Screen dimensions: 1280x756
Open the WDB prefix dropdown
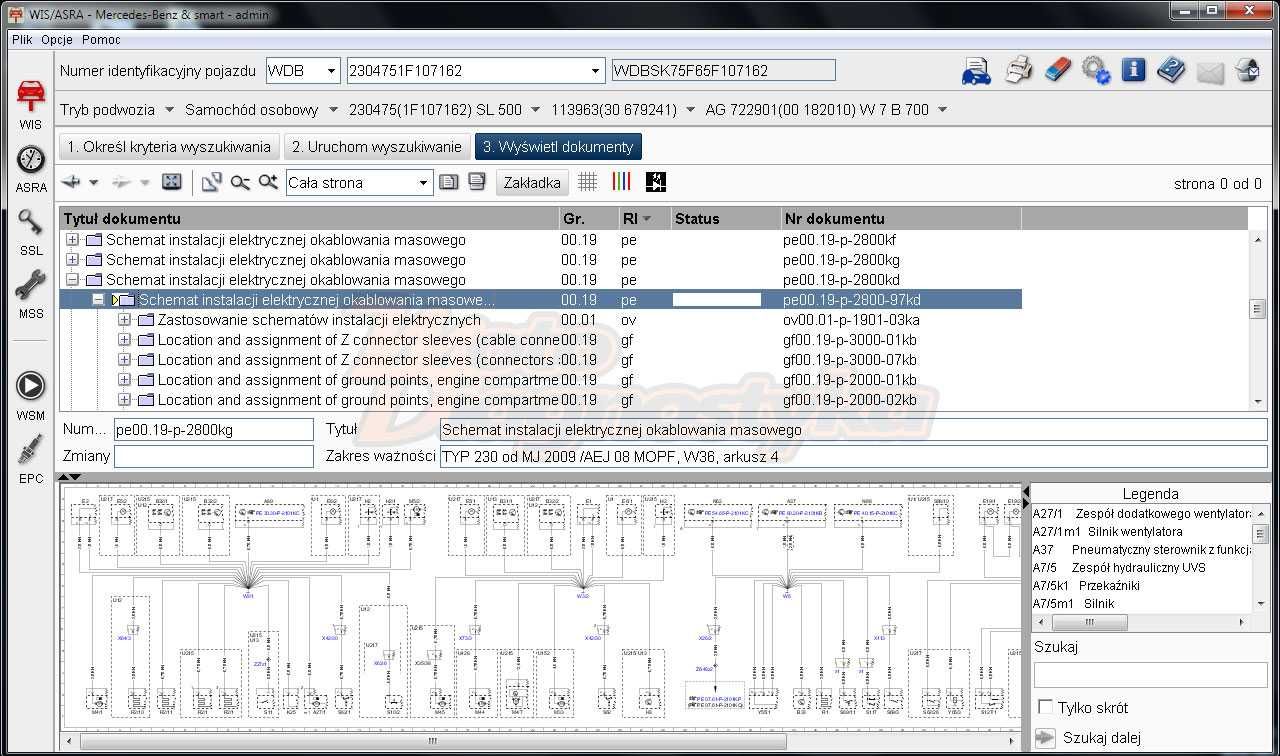[x=332, y=71]
